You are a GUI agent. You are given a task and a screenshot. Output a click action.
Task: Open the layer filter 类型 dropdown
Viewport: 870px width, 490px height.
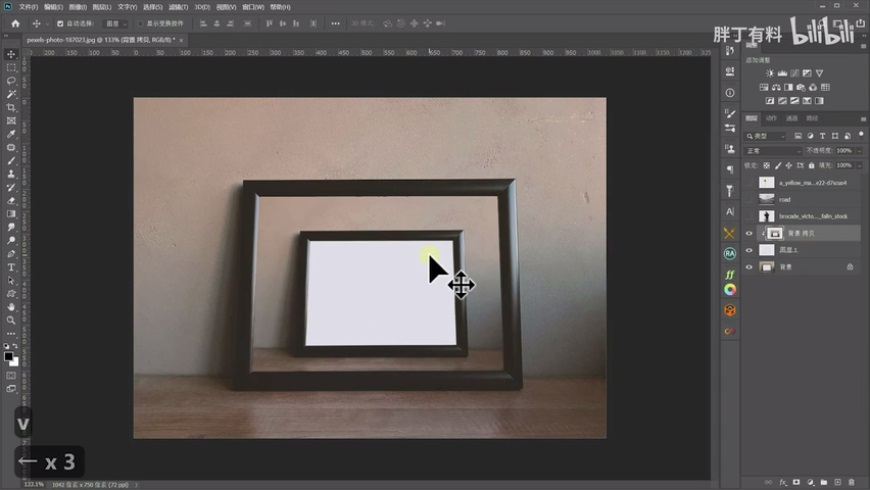767,135
